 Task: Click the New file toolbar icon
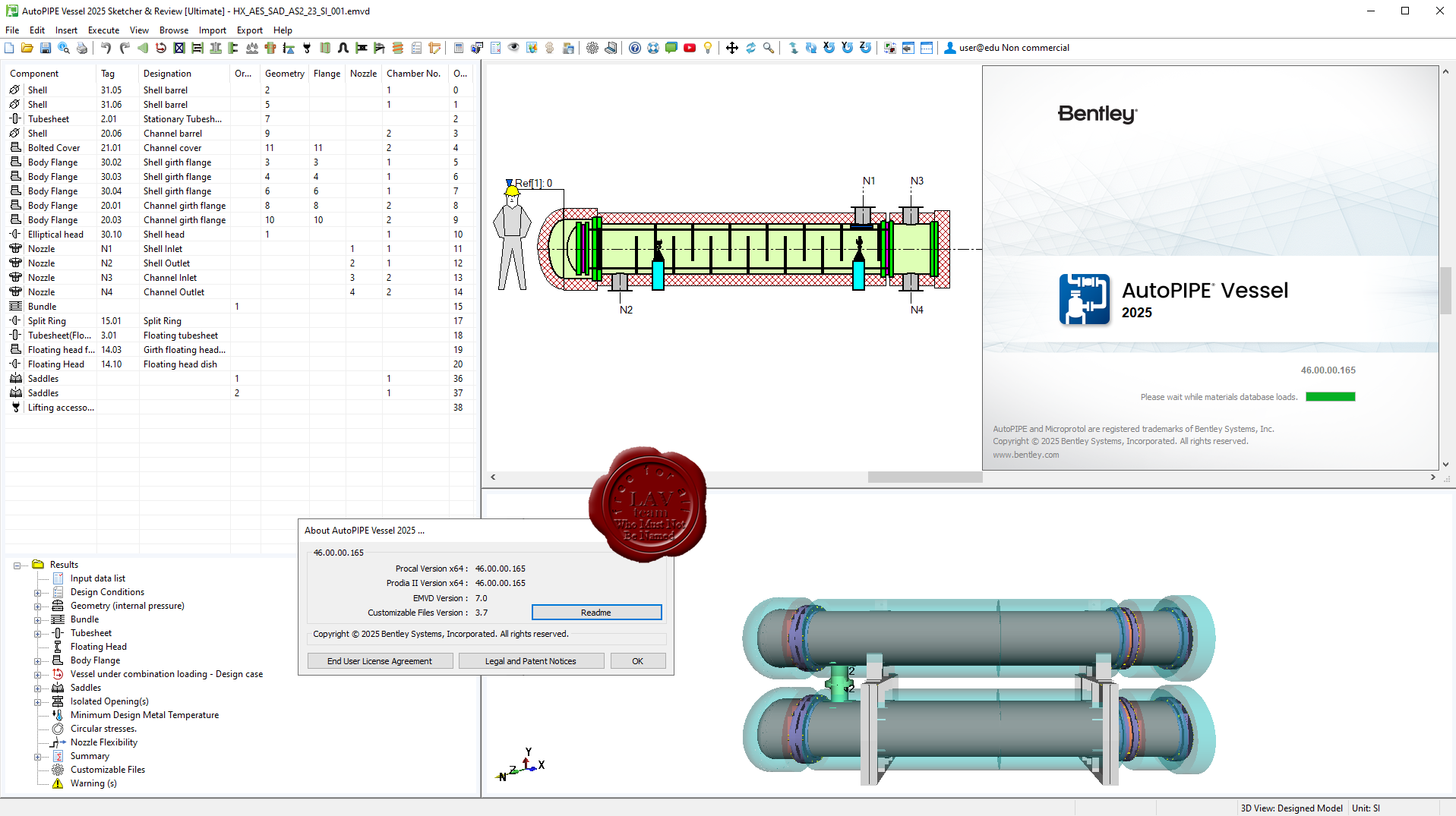tap(9, 48)
